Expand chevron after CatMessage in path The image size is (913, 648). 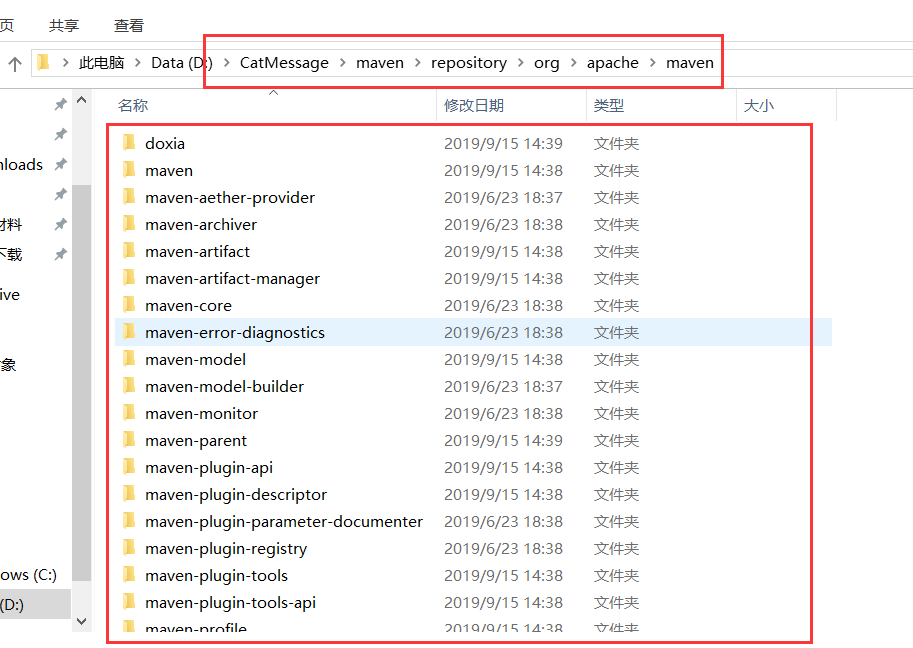[342, 62]
